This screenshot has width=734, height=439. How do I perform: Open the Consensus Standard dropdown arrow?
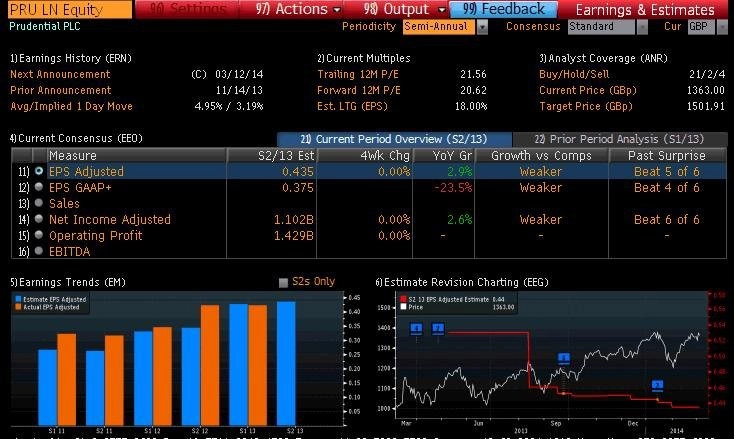642,27
